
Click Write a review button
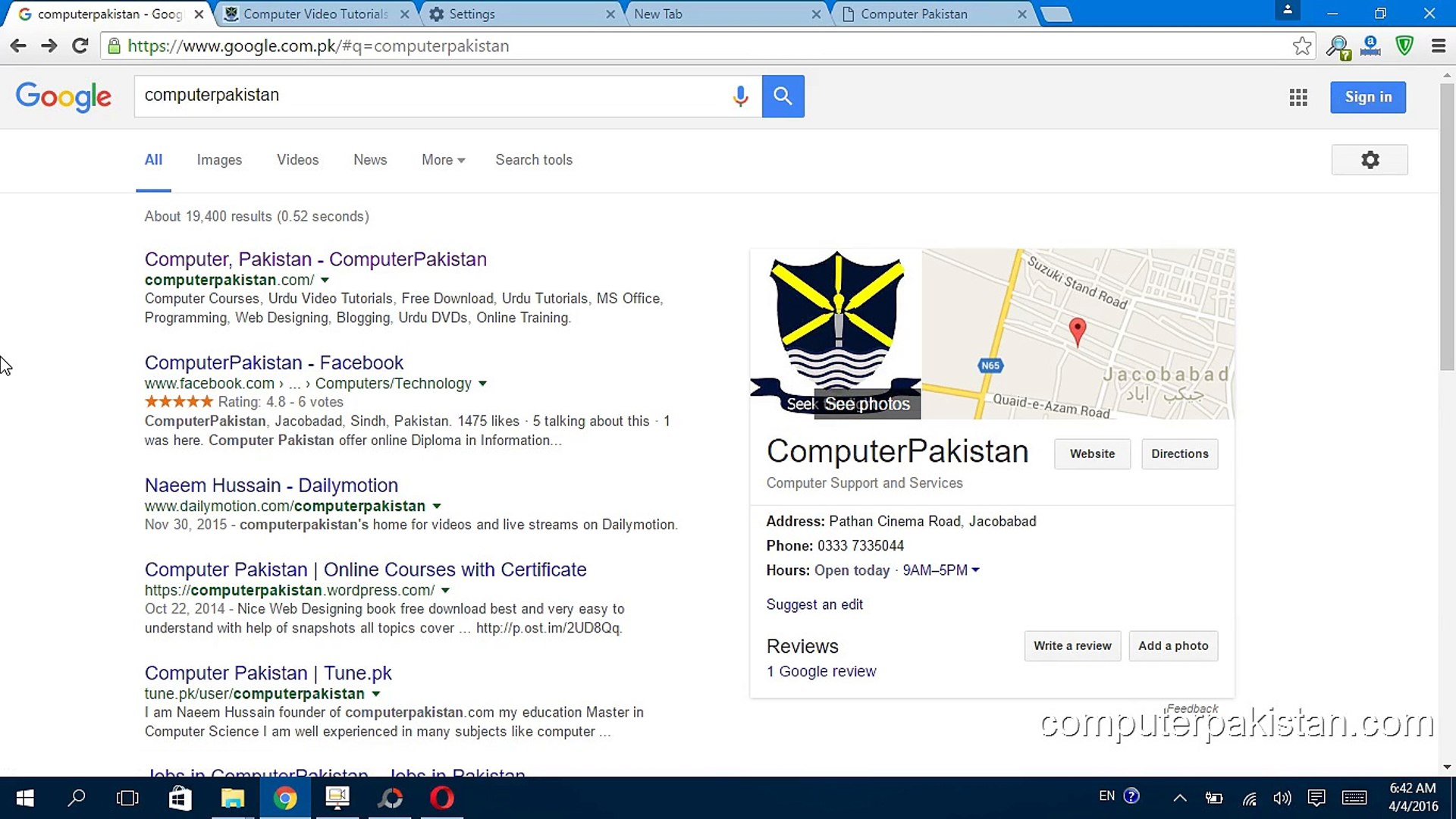(1072, 646)
